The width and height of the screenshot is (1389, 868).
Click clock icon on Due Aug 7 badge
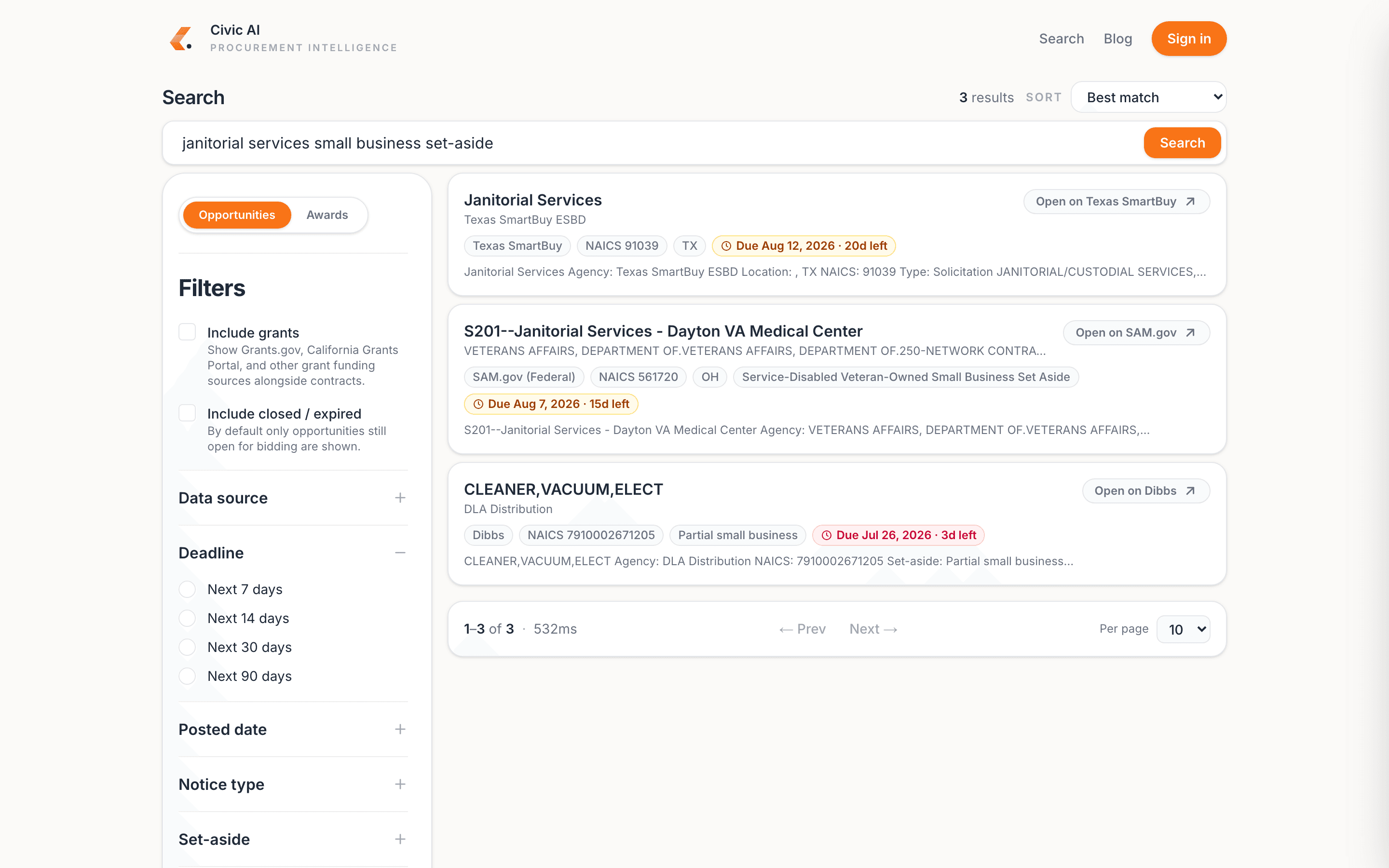click(478, 404)
